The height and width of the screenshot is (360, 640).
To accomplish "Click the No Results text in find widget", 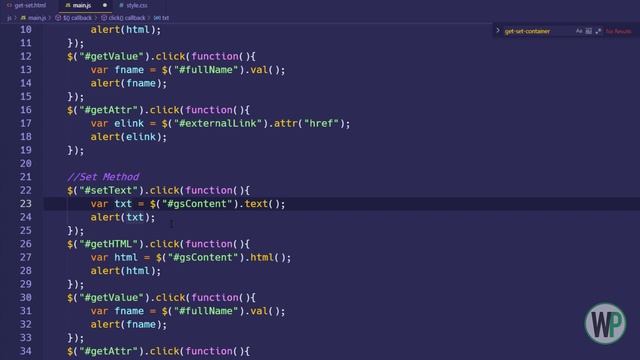I will (x=618, y=31).
